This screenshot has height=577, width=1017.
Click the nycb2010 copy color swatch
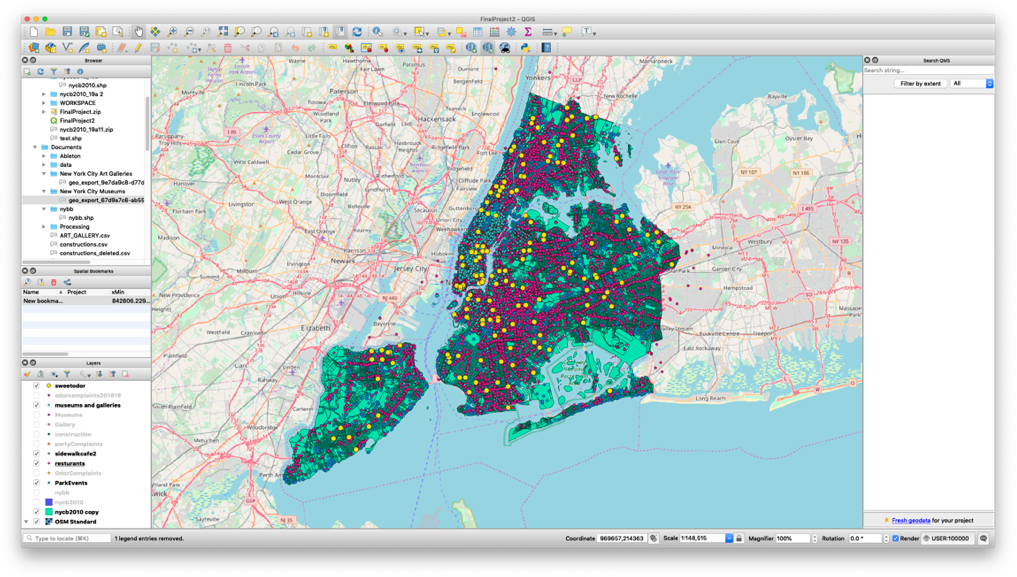(49, 512)
